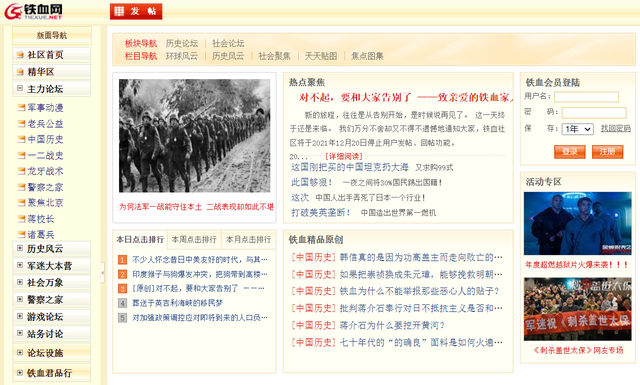Open the folder icon beside 社区首页

click(20, 55)
